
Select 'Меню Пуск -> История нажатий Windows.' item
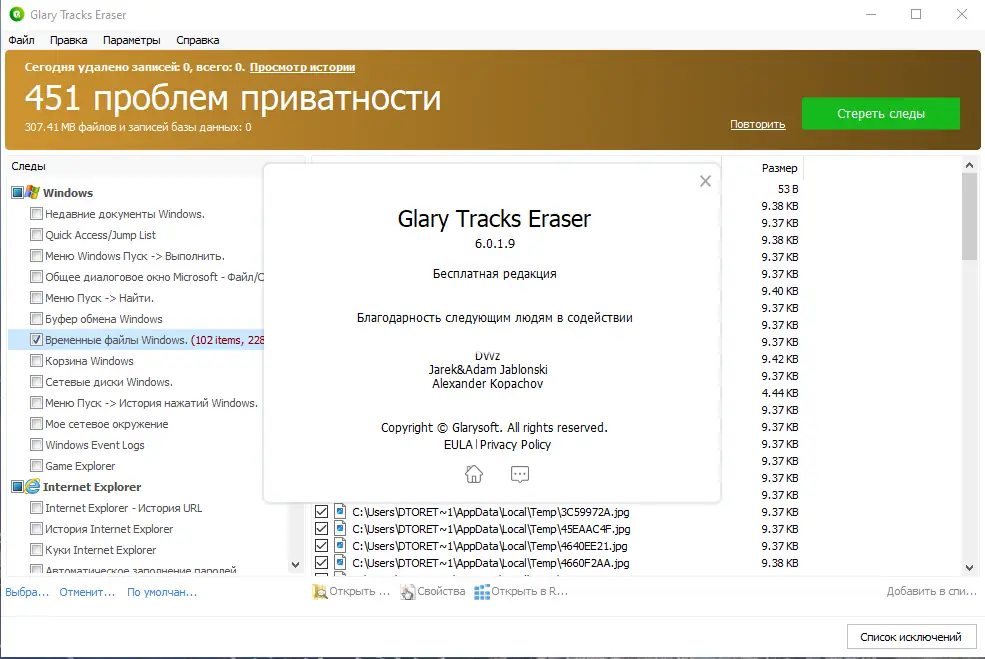pyautogui.click(x=151, y=403)
